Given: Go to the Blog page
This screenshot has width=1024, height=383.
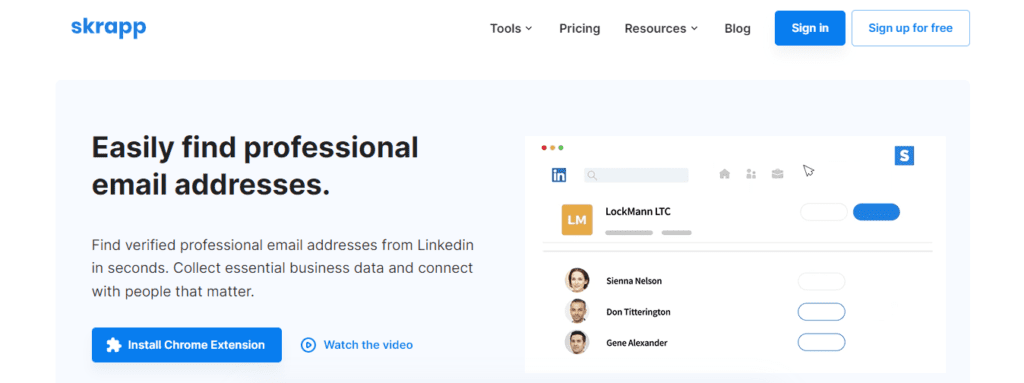Looking at the screenshot, I should (x=737, y=29).
